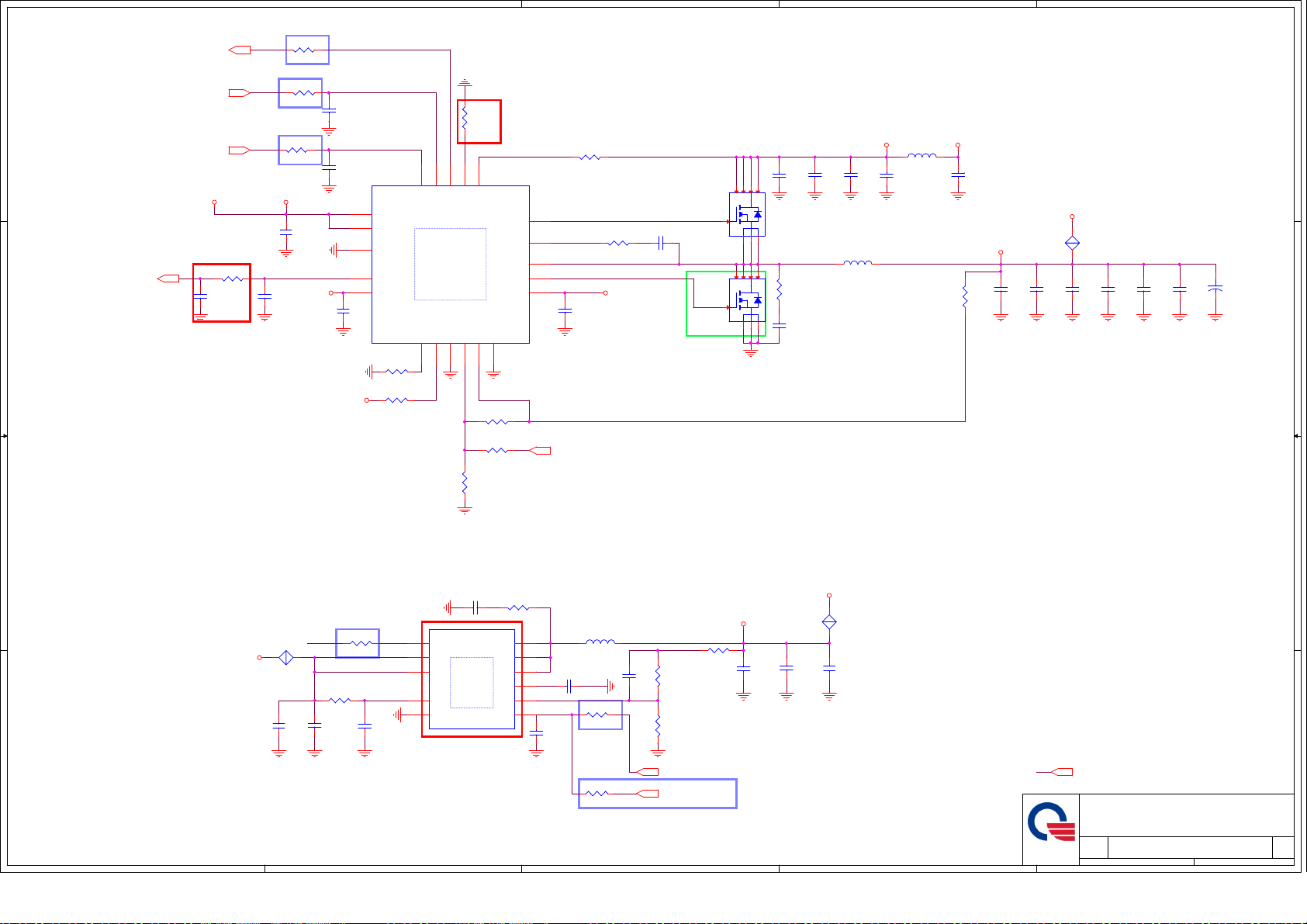Select the diamond symbol above the lower circuit's output capacitors

pos(829,621)
